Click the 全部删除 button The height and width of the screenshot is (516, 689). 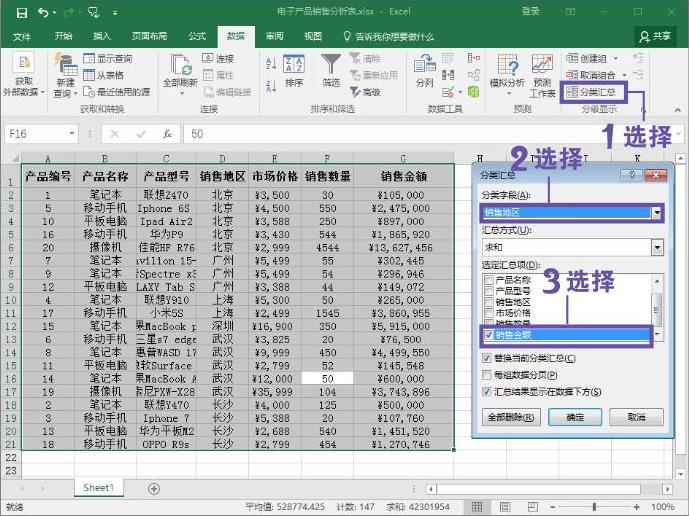pyautogui.click(x=510, y=417)
